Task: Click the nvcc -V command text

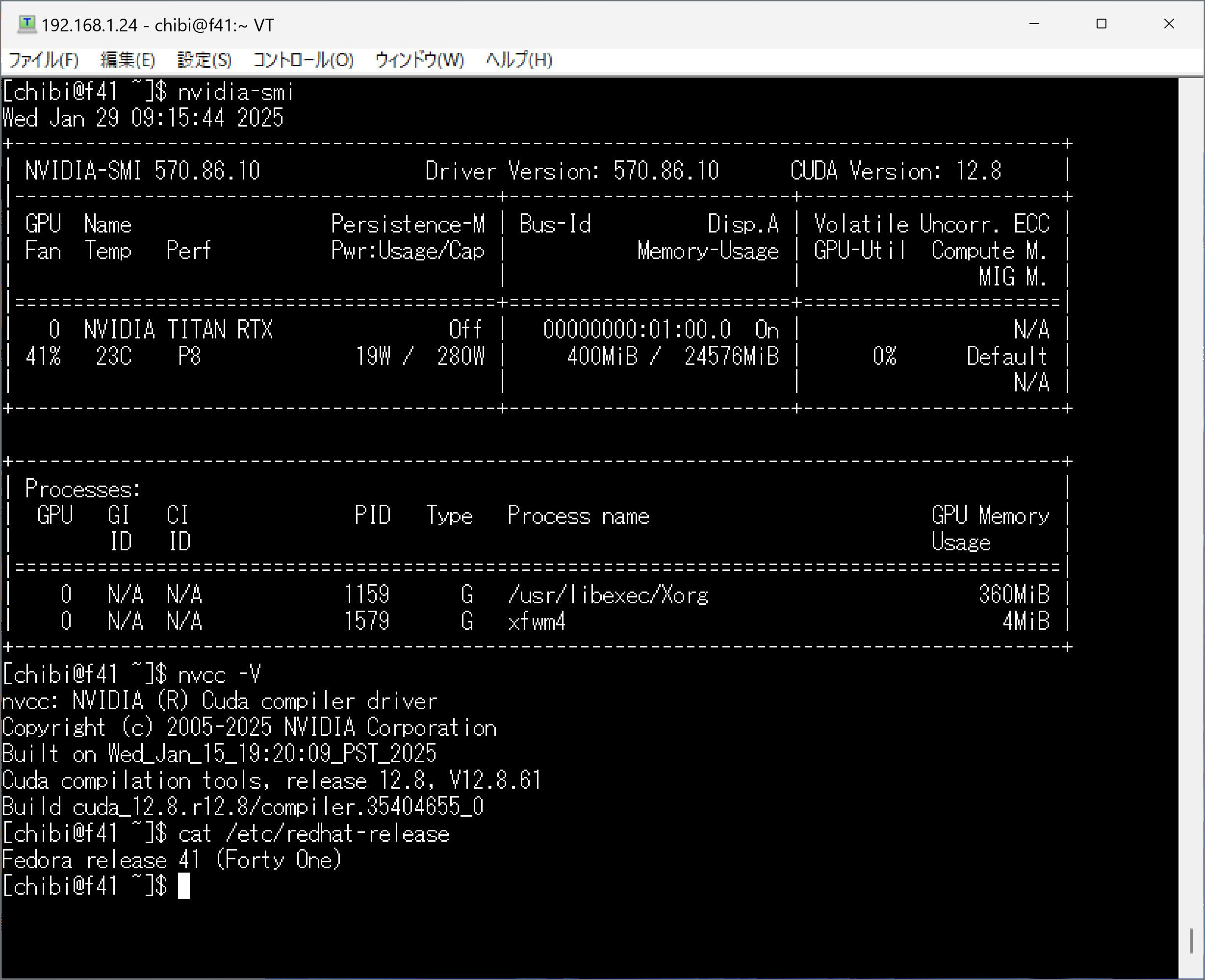Action: 219,674
